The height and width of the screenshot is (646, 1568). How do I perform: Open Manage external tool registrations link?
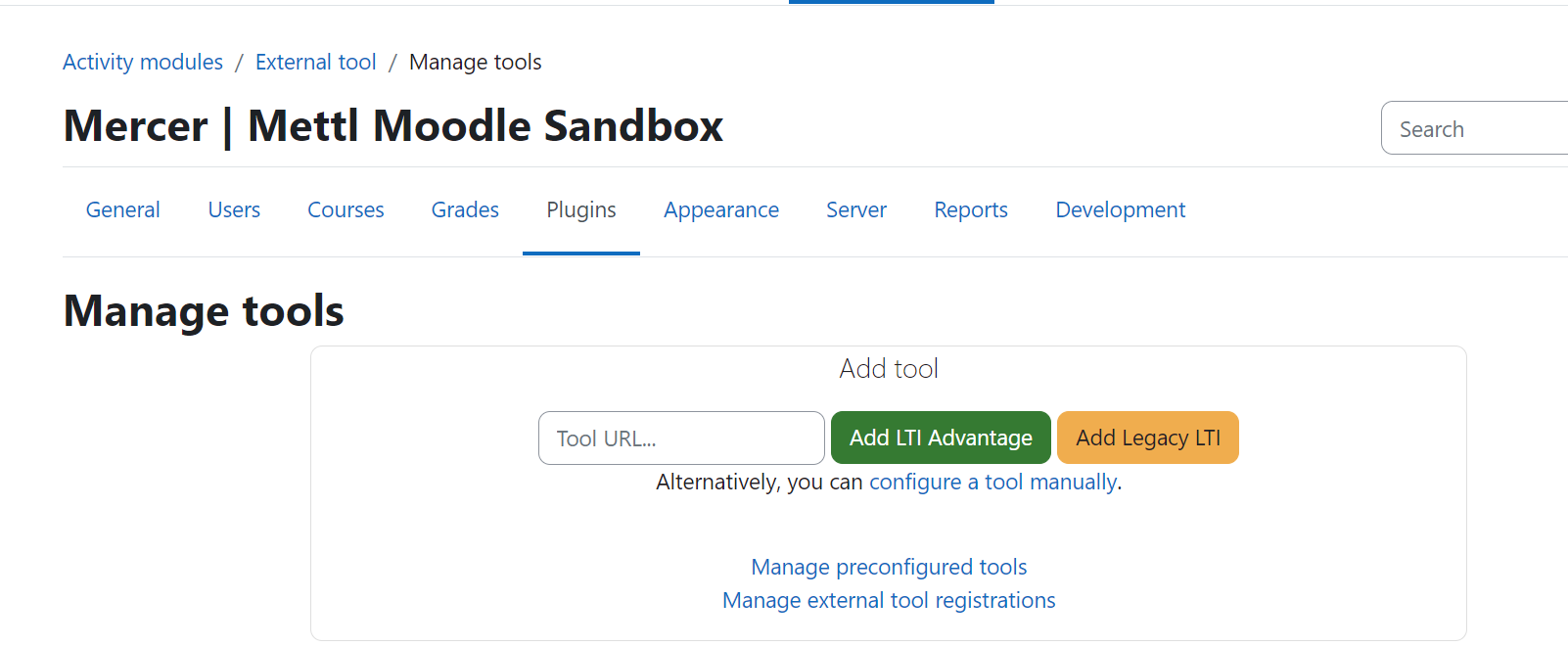pos(889,601)
